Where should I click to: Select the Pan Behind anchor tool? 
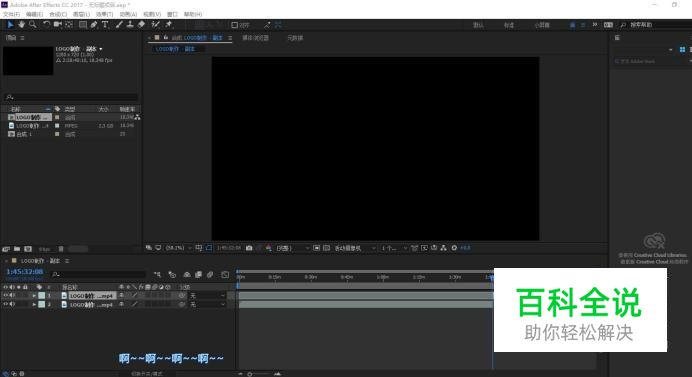tap(69, 25)
